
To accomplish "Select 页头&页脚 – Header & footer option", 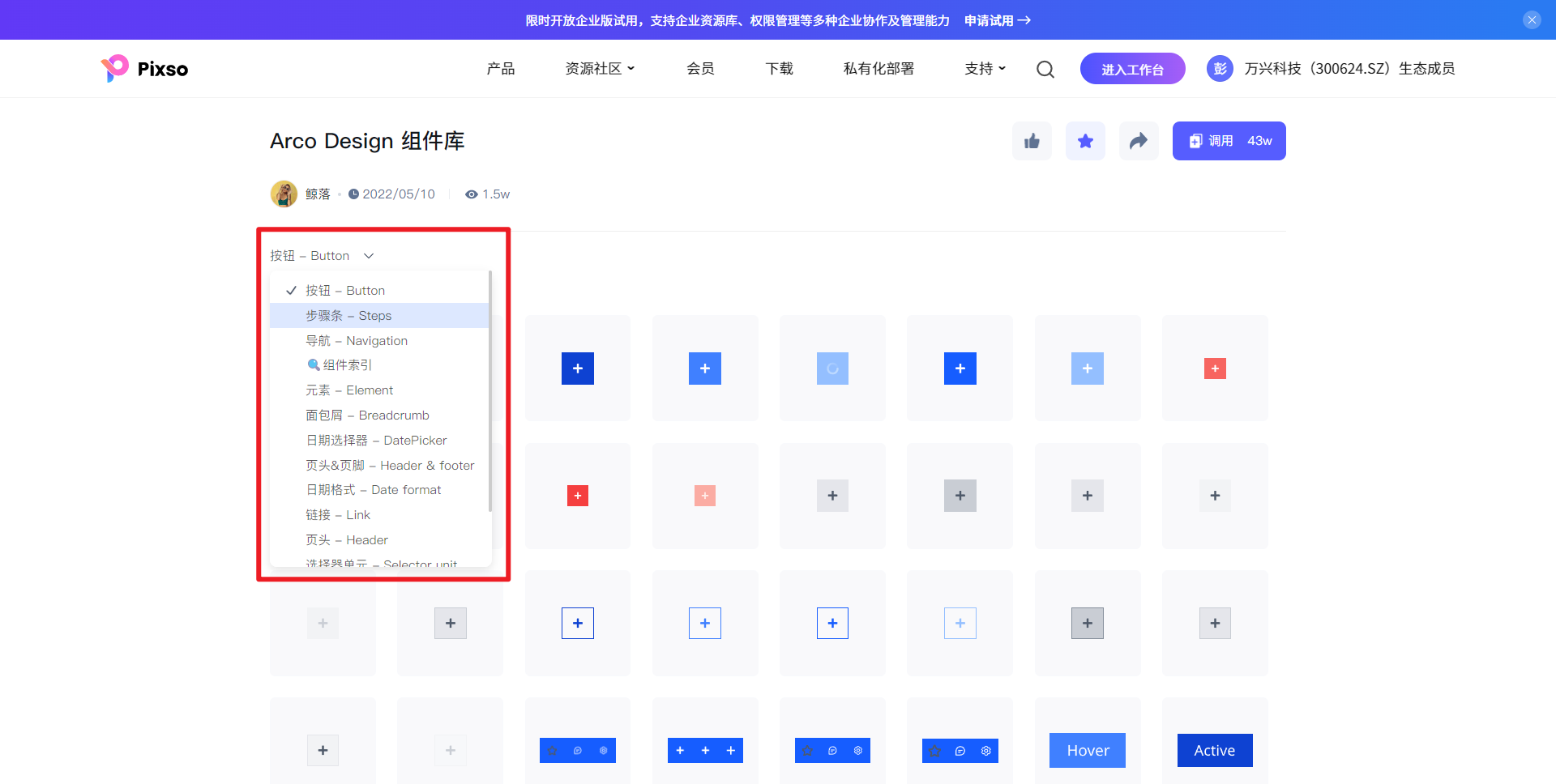I will 379,466.
